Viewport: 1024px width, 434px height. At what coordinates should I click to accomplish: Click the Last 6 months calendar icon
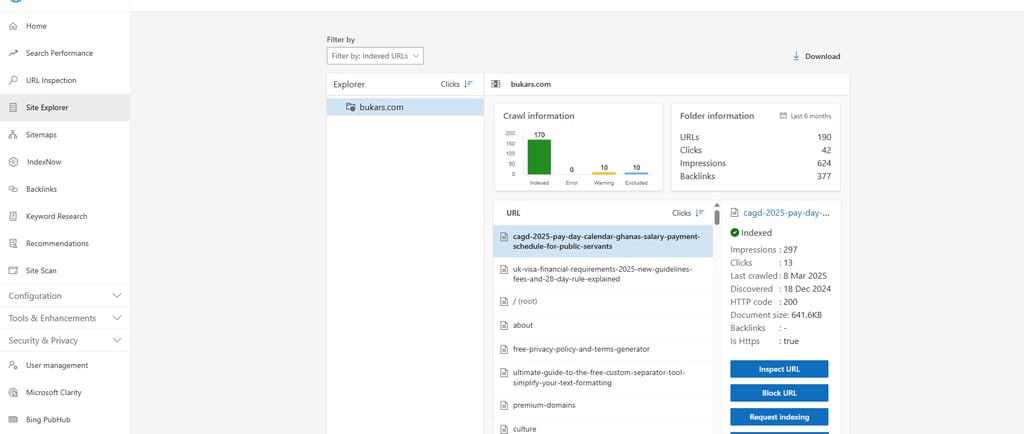(x=783, y=116)
